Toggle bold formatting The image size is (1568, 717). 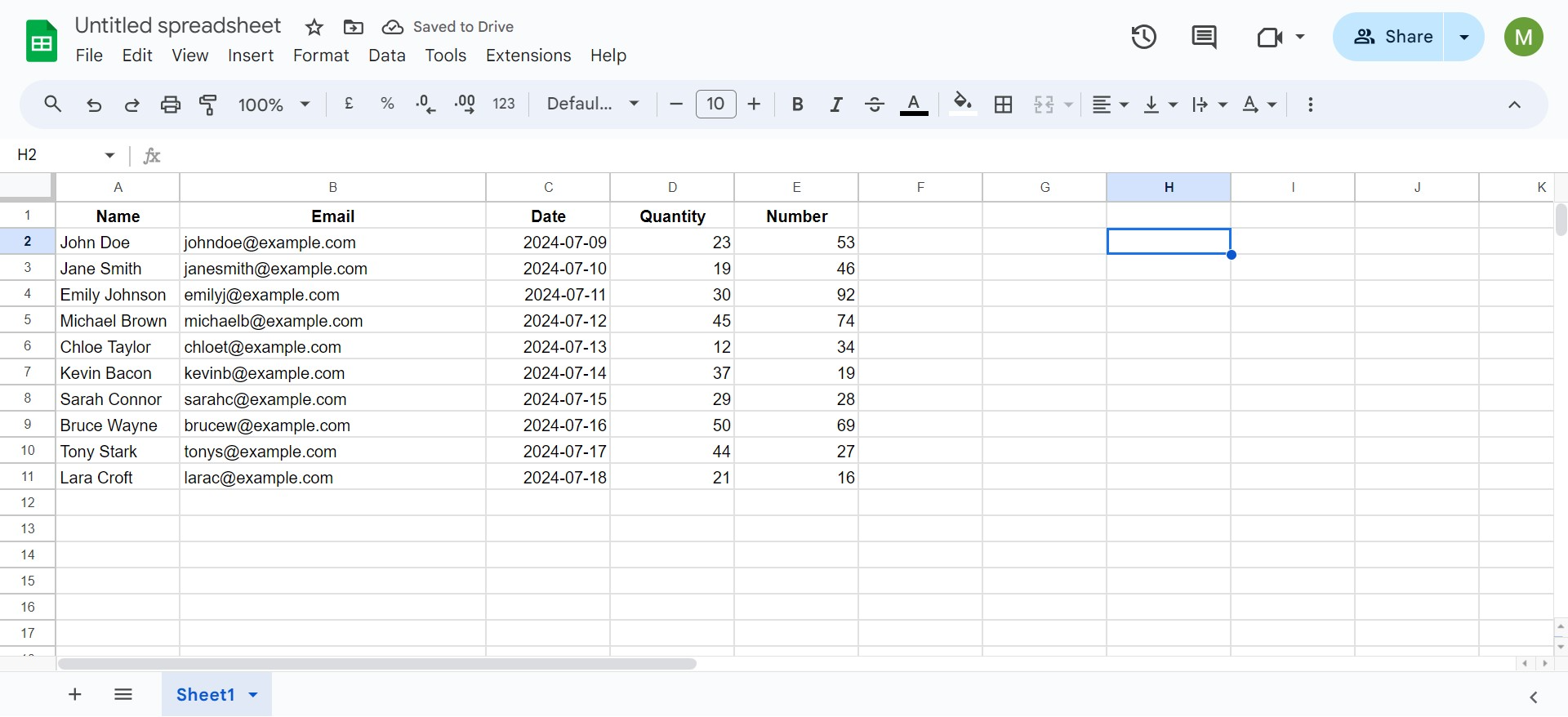(798, 105)
